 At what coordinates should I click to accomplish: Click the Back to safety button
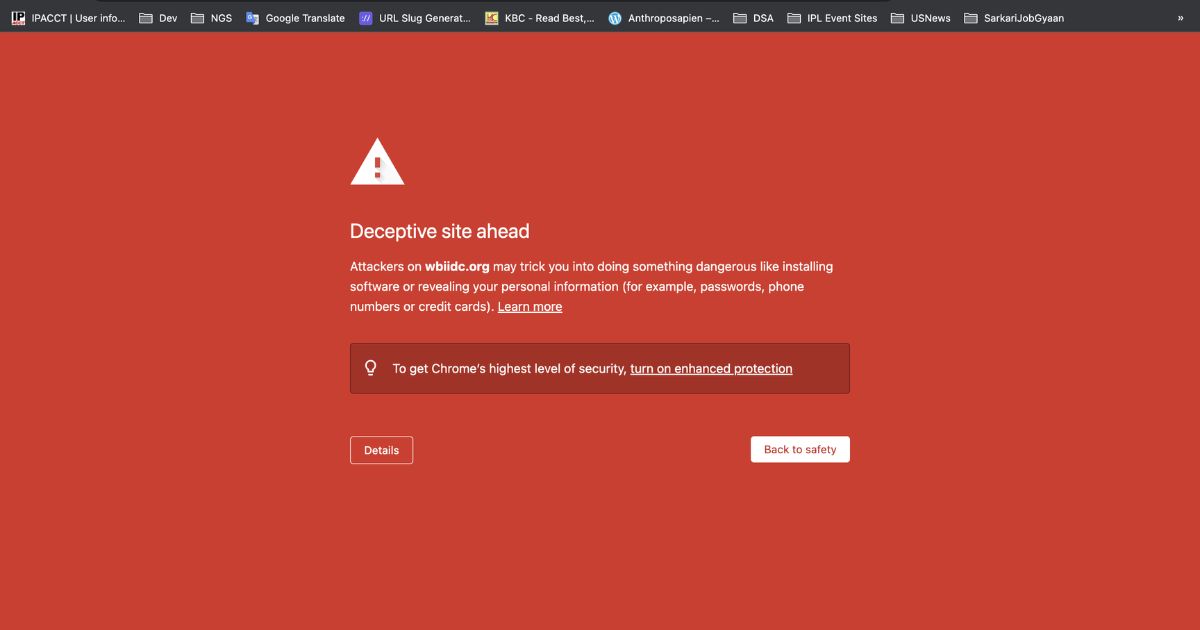[x=800, y=449]
